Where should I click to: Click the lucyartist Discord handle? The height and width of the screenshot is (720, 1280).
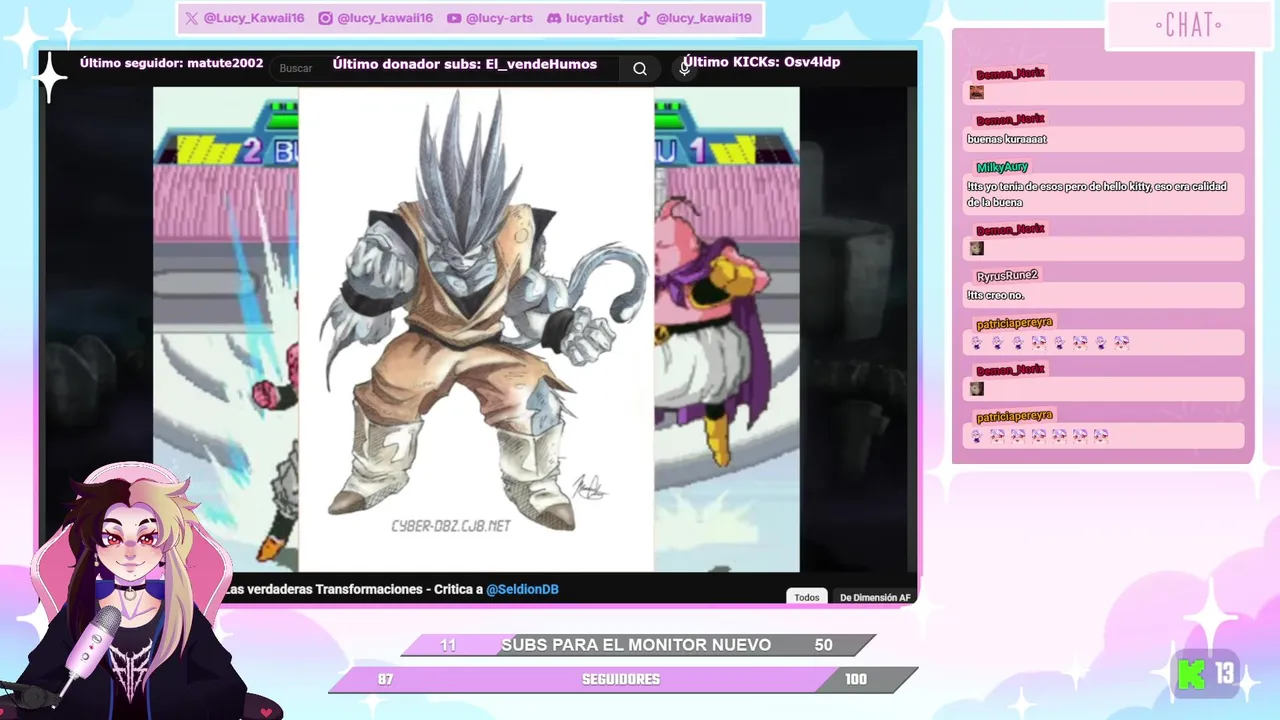click(594, 18)
